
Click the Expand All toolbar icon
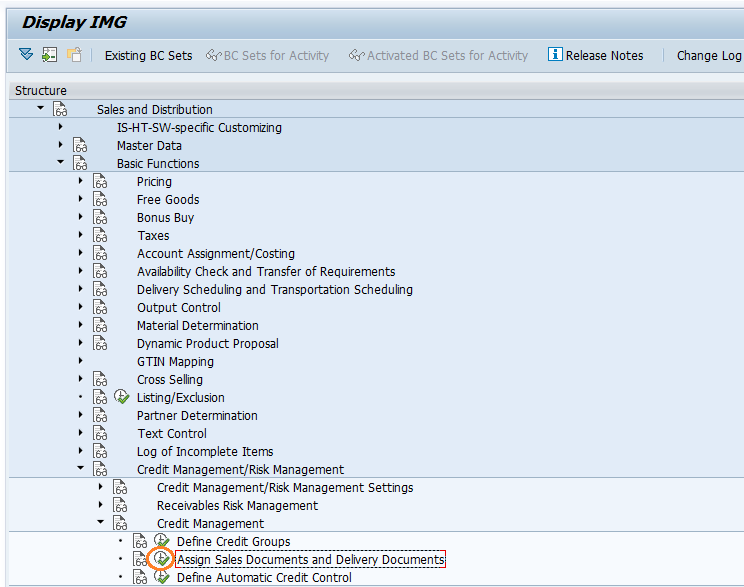click(26, 55)
